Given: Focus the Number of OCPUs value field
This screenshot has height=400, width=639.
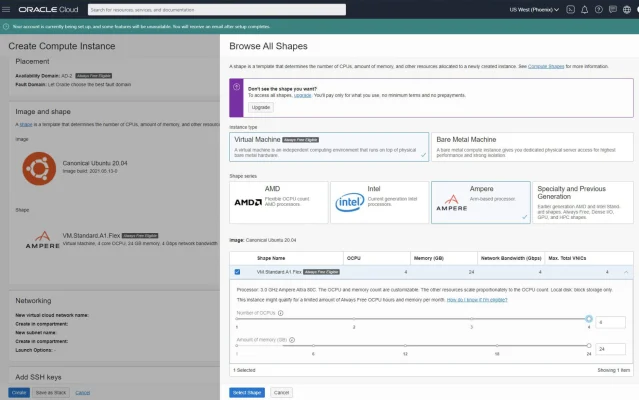Looking at the screenshot, I should (610, 322).
